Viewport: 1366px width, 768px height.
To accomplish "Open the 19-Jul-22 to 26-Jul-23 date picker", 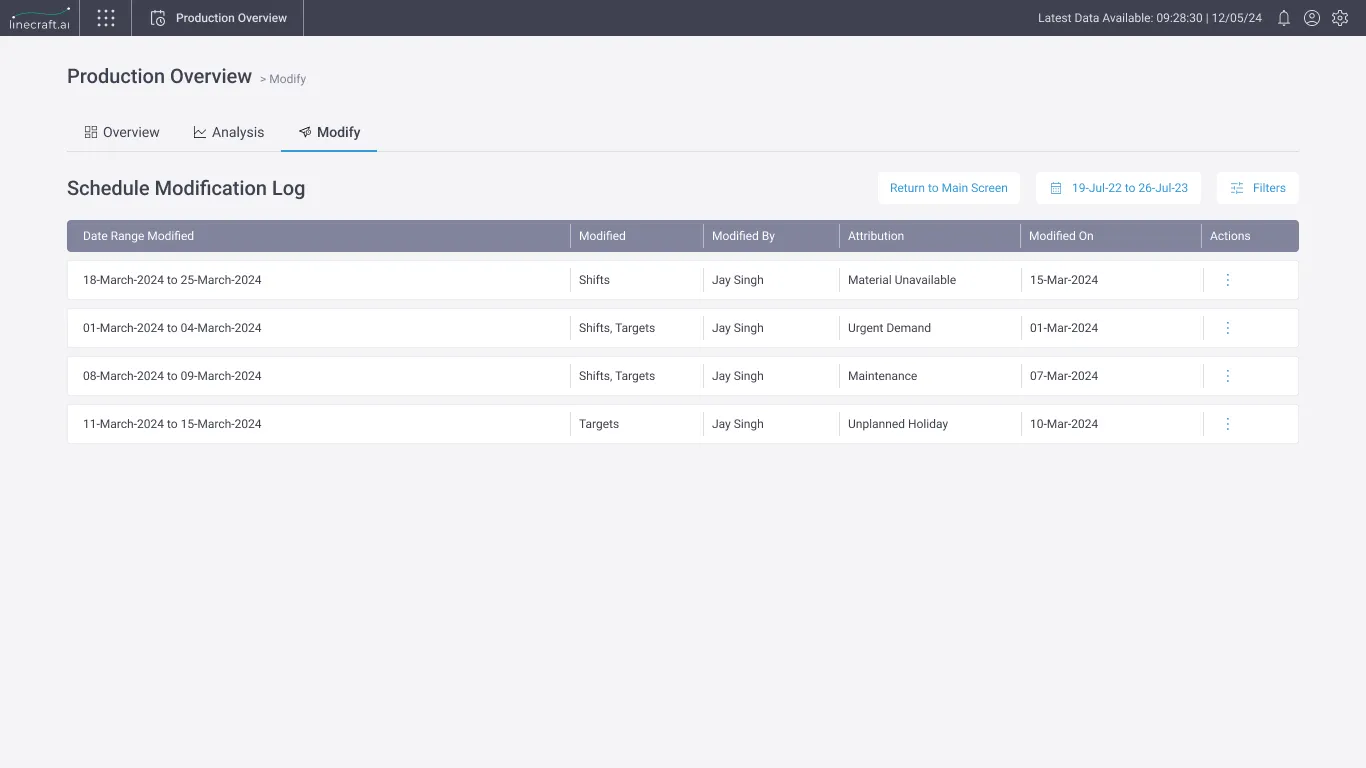I will [x=1119, y=188].
